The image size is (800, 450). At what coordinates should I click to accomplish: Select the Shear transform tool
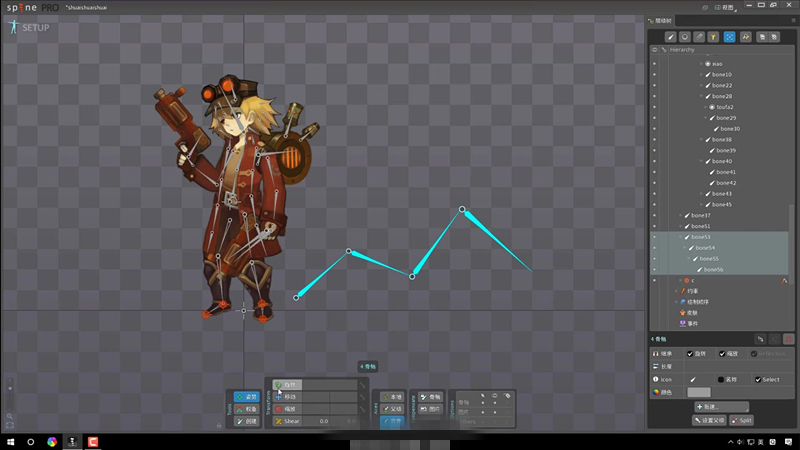point(287,421)
